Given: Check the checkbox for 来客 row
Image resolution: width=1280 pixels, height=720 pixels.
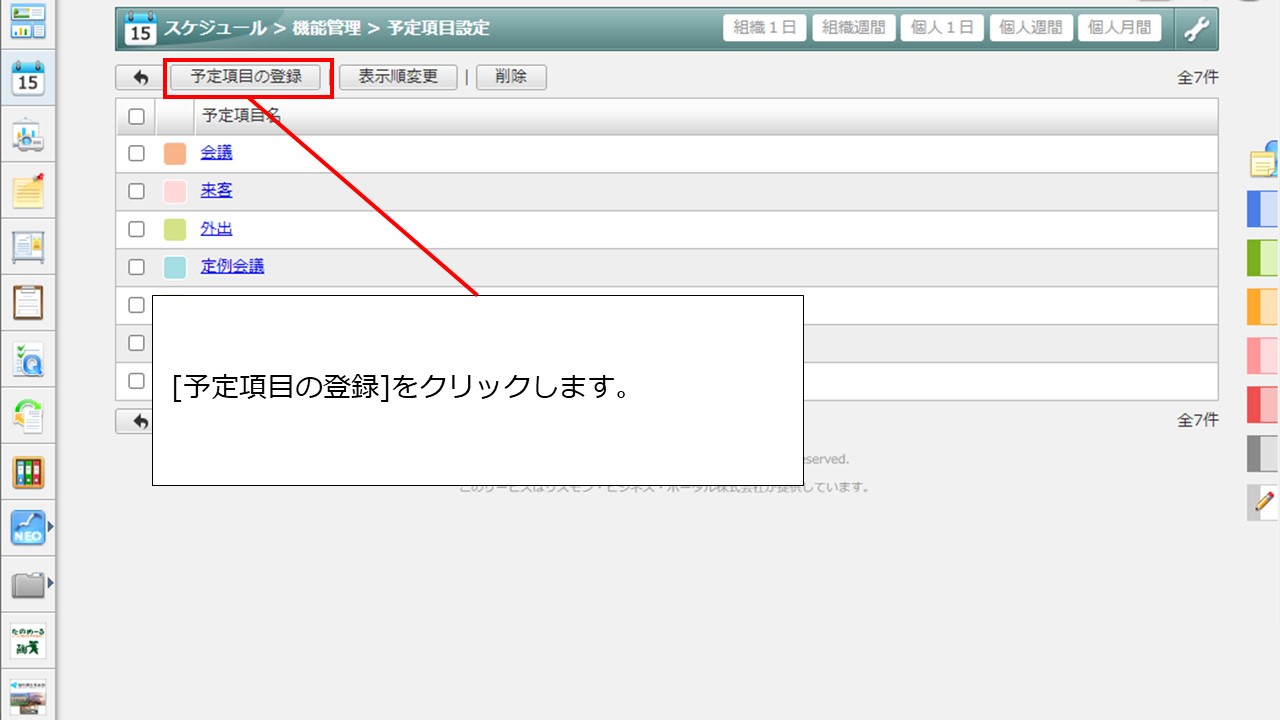Looking at the screenshot, I should [x=136, y=191].
